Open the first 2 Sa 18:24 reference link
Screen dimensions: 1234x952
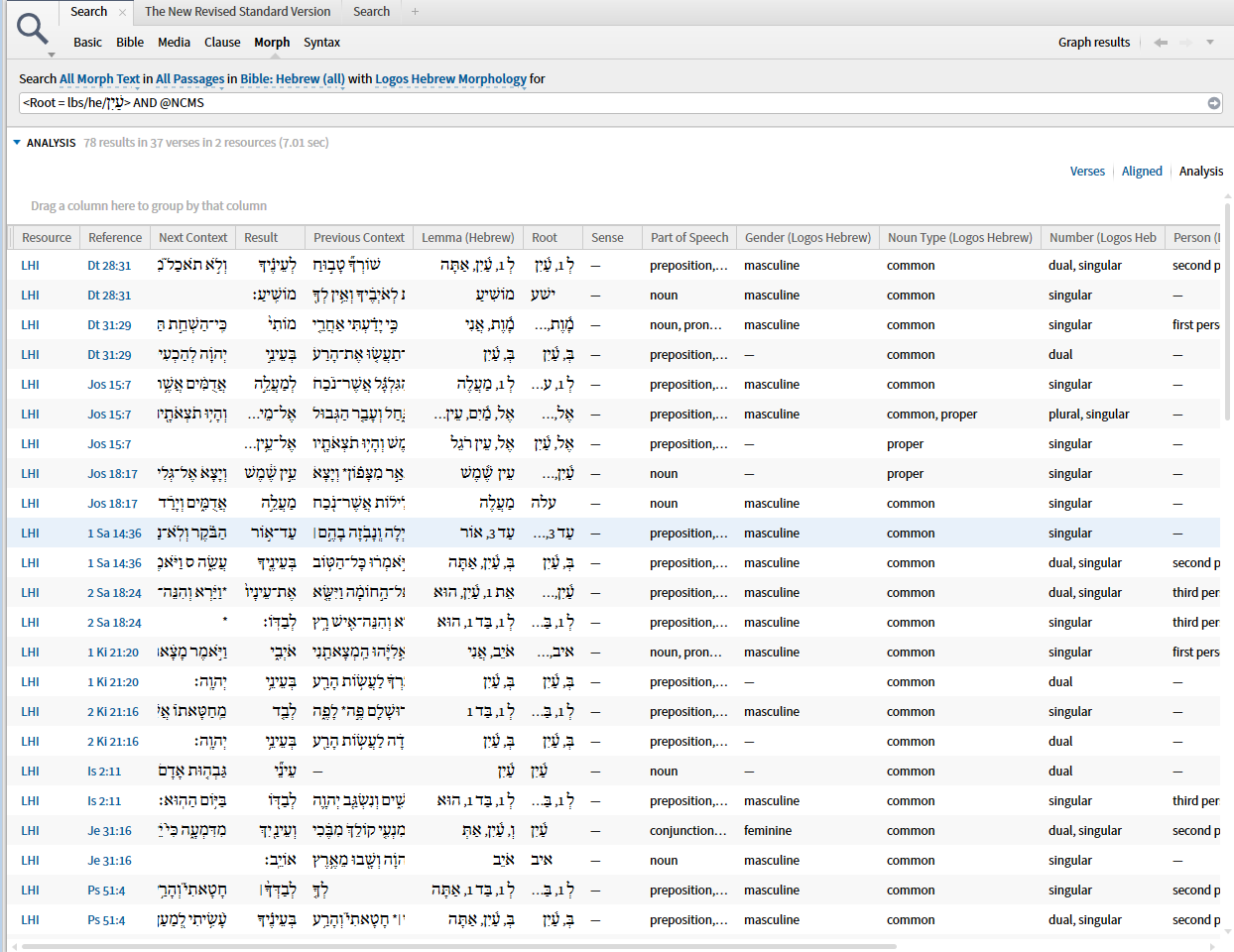click(x=114, y=593)
